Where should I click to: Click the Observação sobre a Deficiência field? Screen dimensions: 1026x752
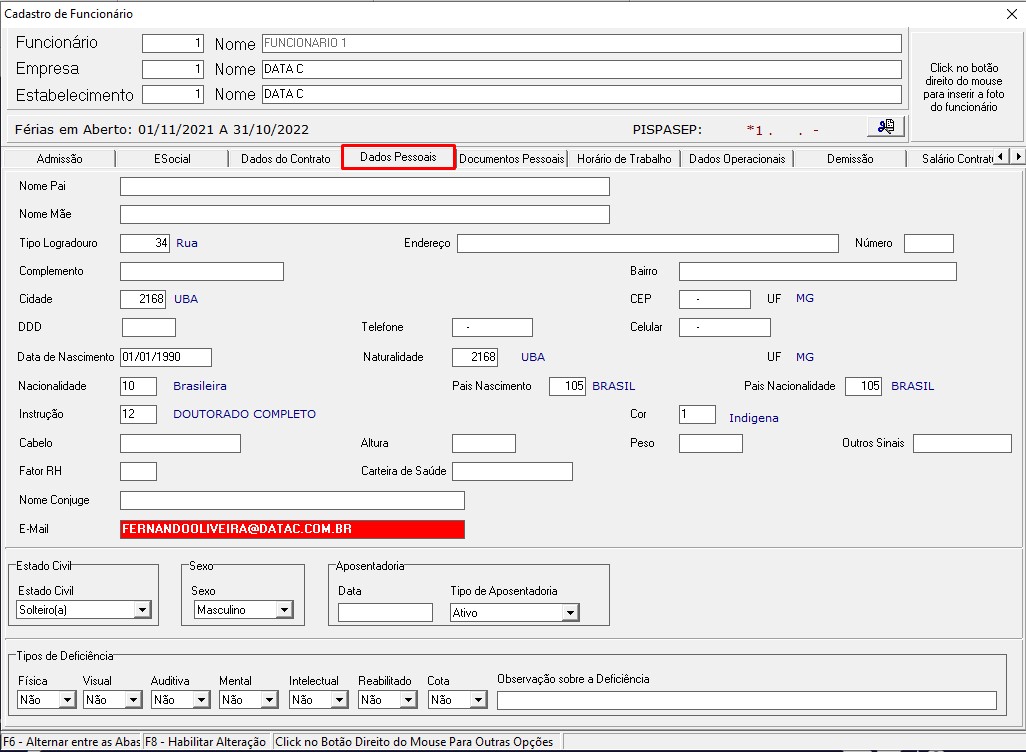click(x=747, y=700)
